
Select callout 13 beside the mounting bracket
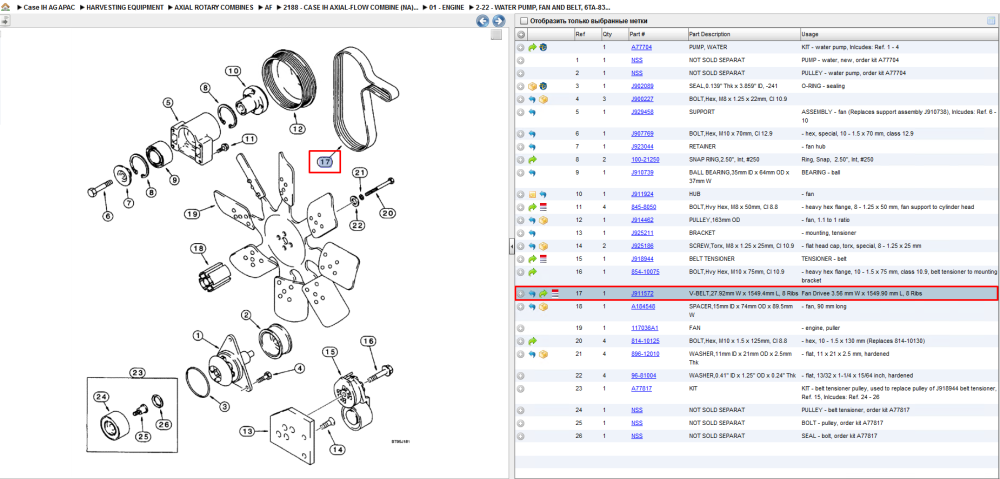tap(247, 431)
